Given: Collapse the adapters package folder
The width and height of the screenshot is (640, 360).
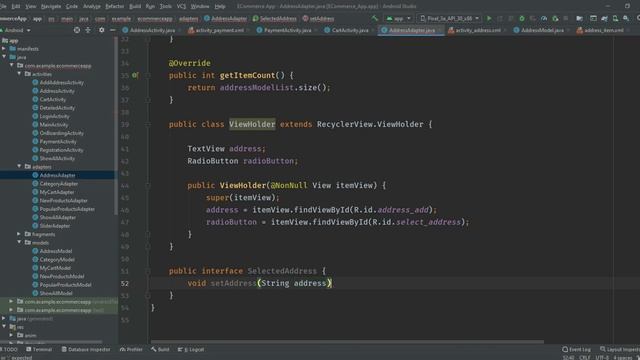Looking at the screenshot, I should click(19, 167).
